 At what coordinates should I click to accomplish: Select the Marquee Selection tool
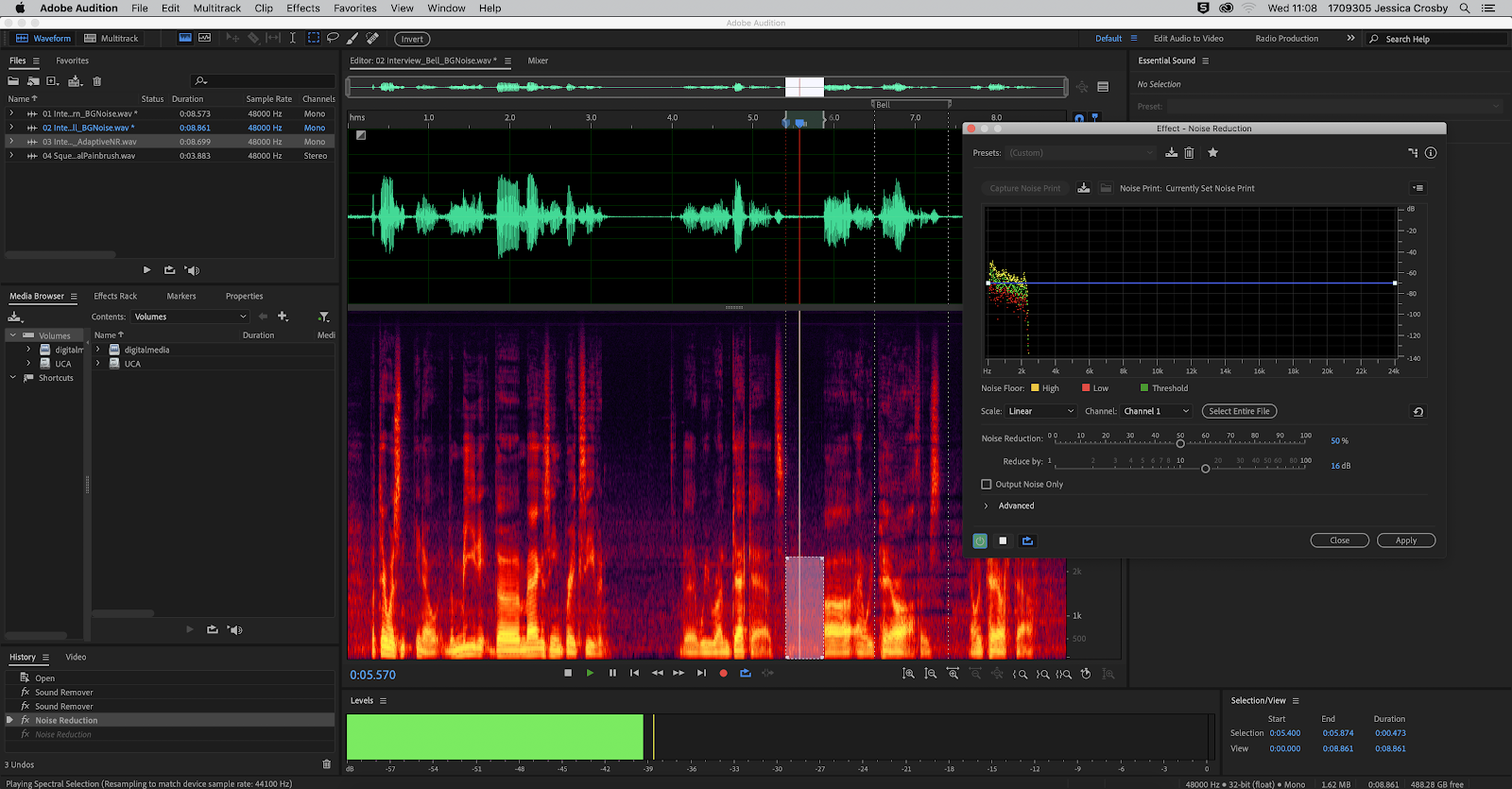(313, 38)
